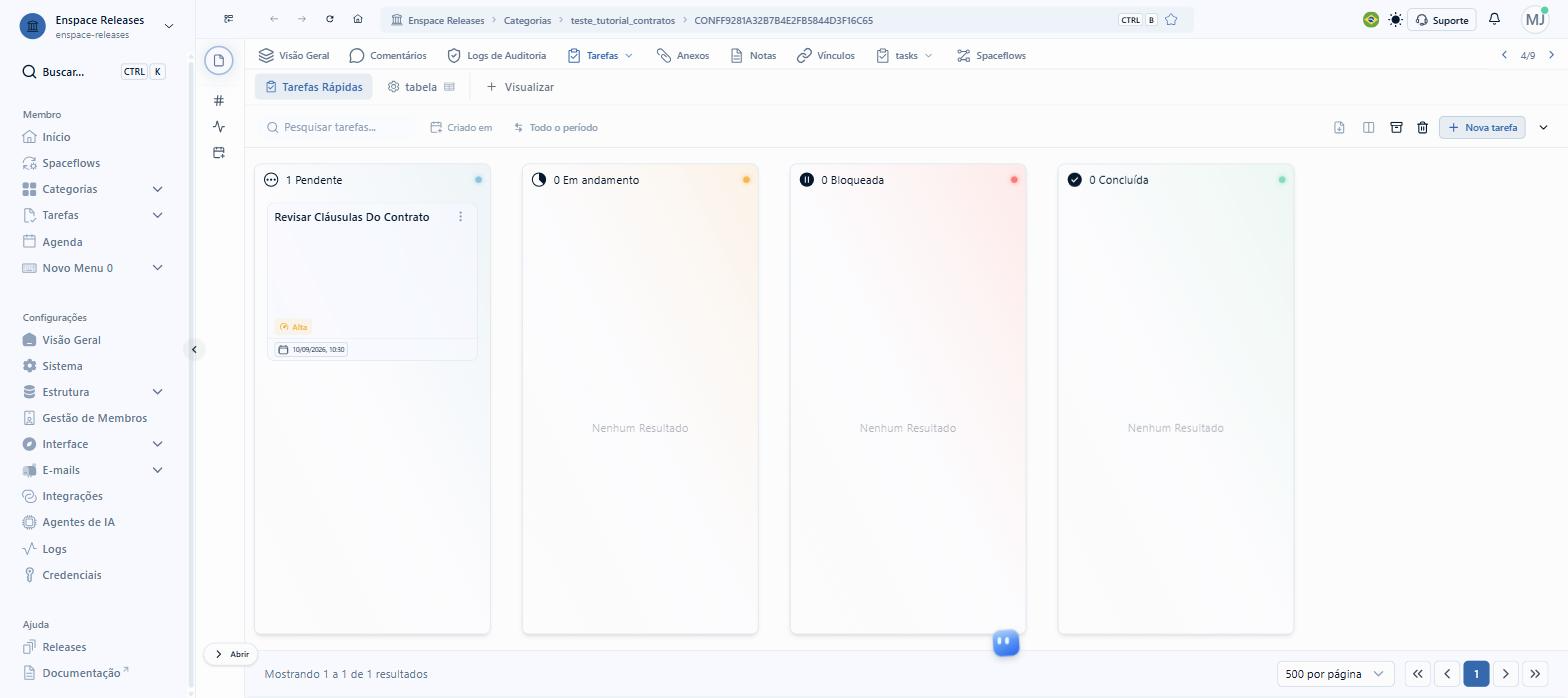1568x698 pixels.
Task: Click teste_tutorial_contratos in the breadcrumb
Action: tap(623, 20)
